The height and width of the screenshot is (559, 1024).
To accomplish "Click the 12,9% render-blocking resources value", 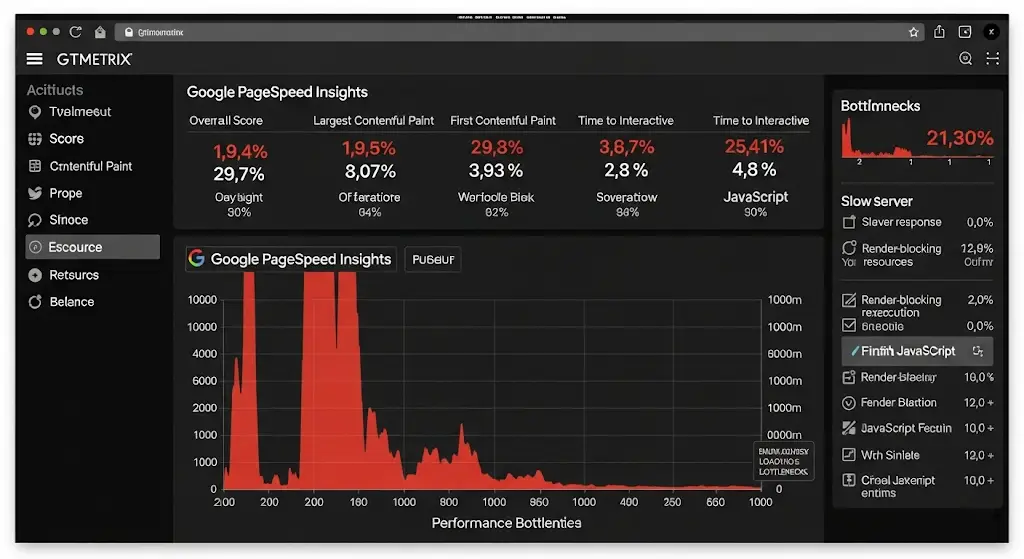I will pos(977,248).
